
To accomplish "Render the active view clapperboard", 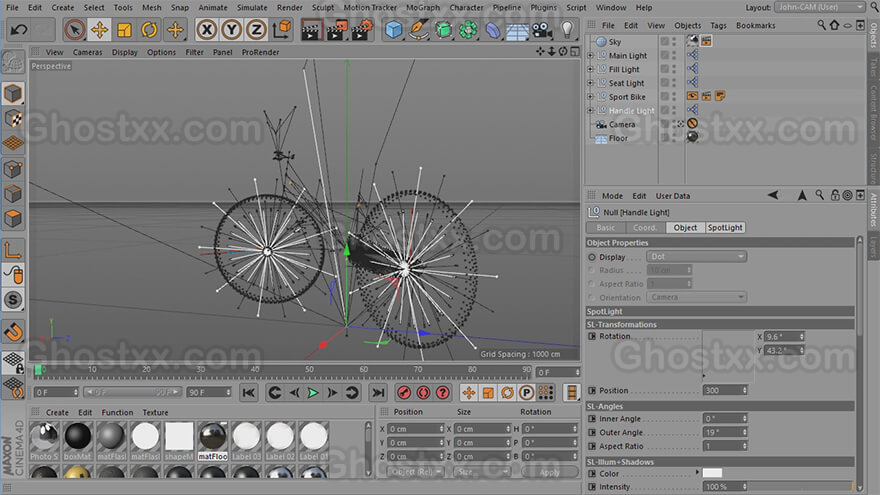I will pyautogui.click(x=310, y=29).
